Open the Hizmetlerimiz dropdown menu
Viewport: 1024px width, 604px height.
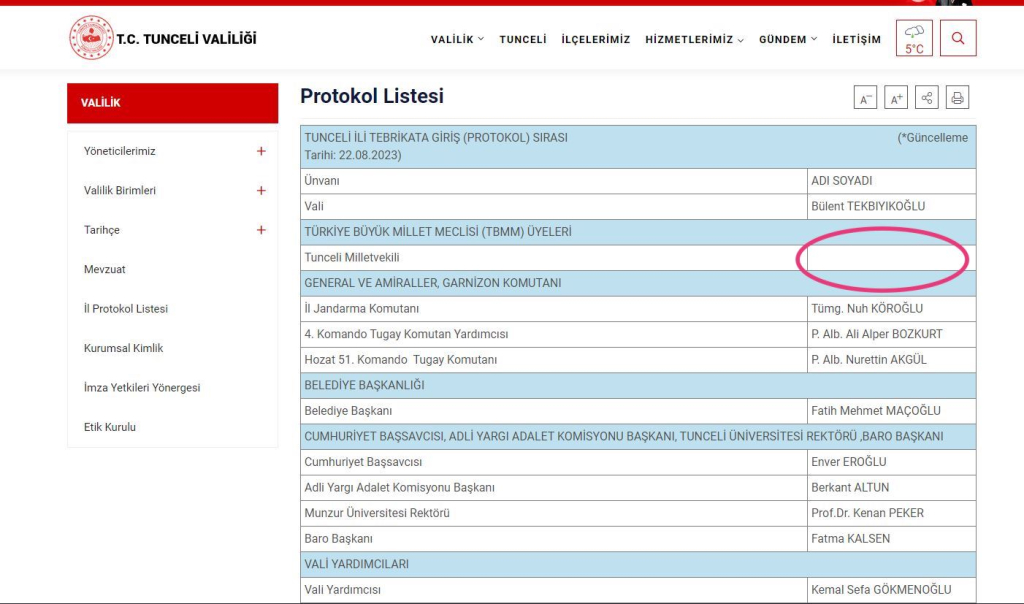coord(694,40)
